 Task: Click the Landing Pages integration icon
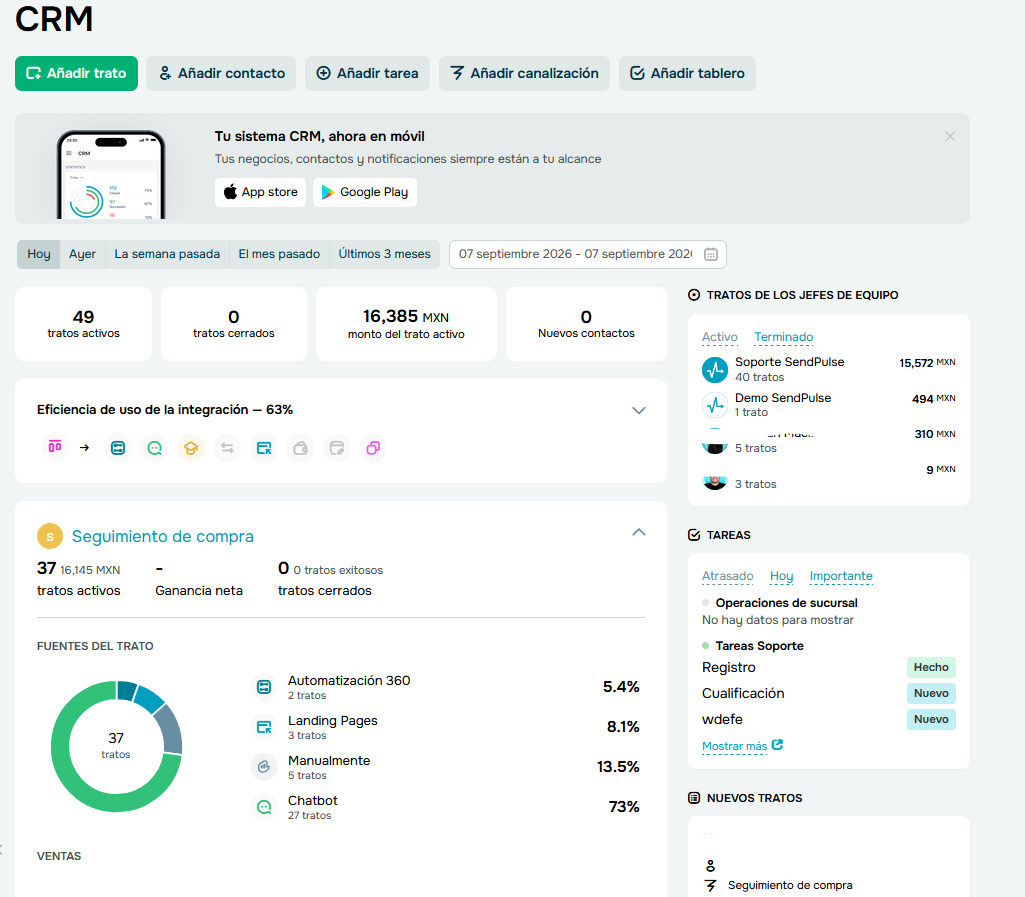coord(264,448)
